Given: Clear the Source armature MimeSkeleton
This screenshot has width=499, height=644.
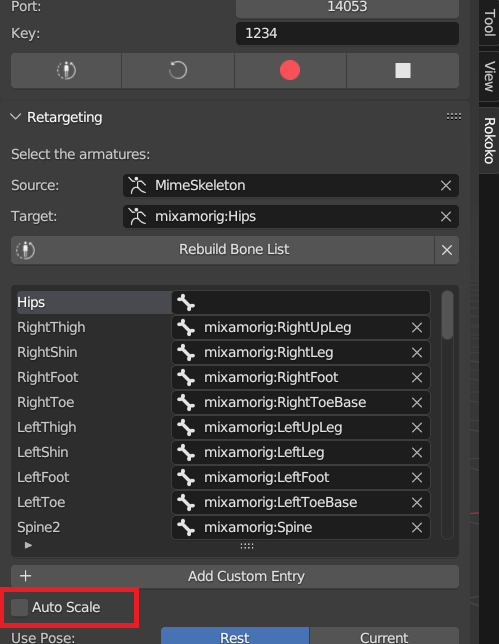Looking at the screenshot, I should click(446, 186).
